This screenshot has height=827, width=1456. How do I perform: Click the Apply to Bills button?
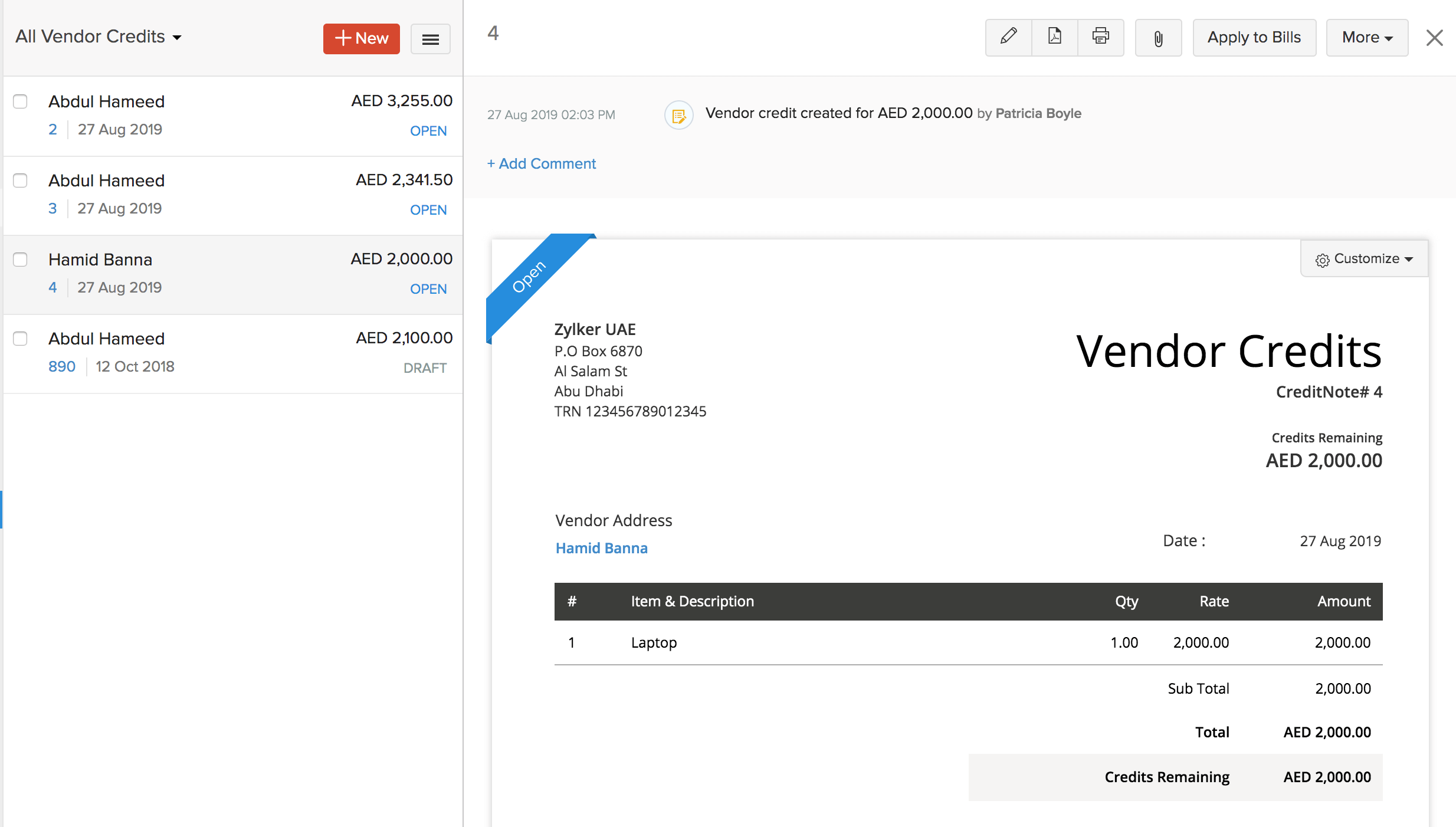coord(1254,37)
